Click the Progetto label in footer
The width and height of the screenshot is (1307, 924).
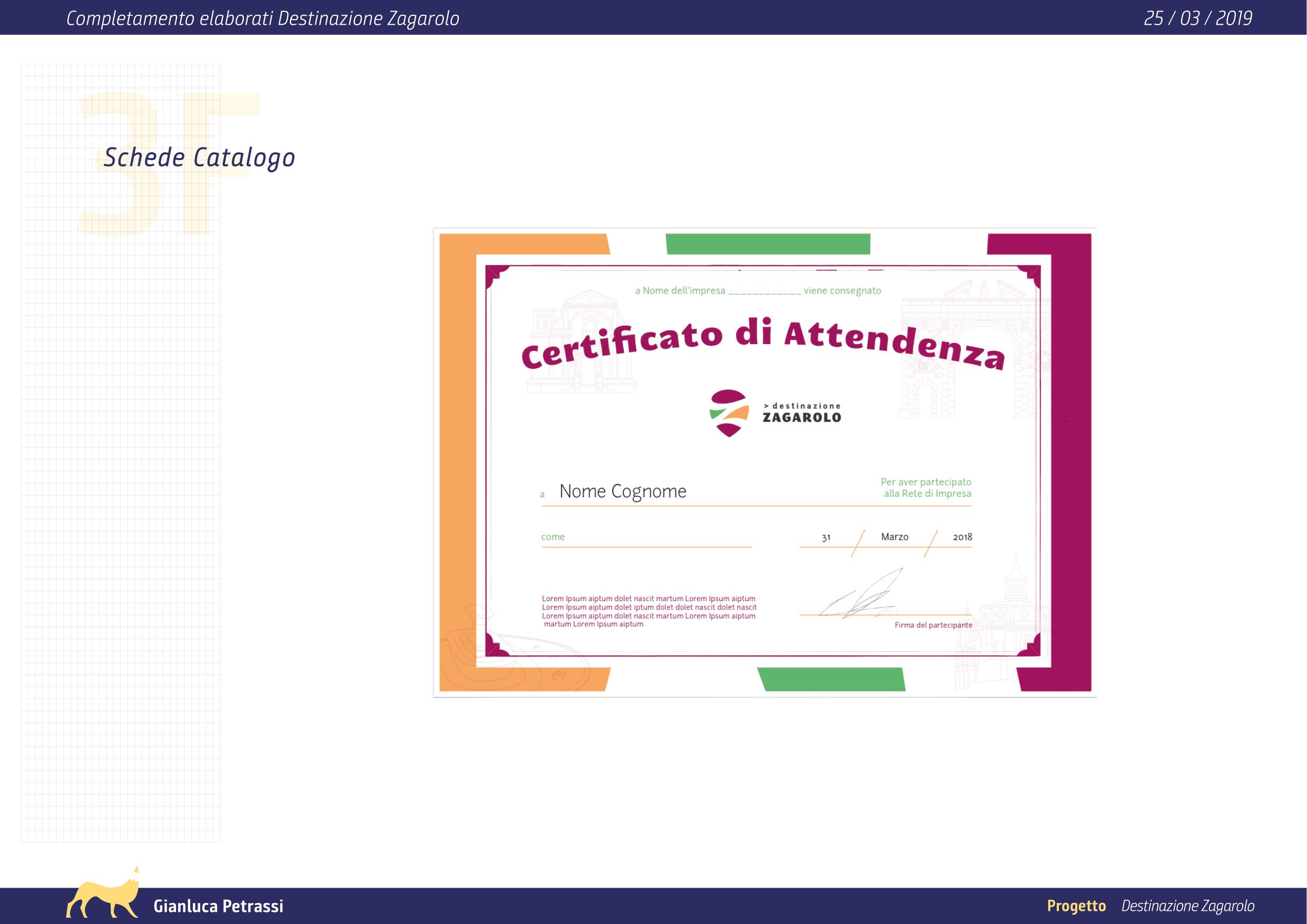[x=1076, y=906]
